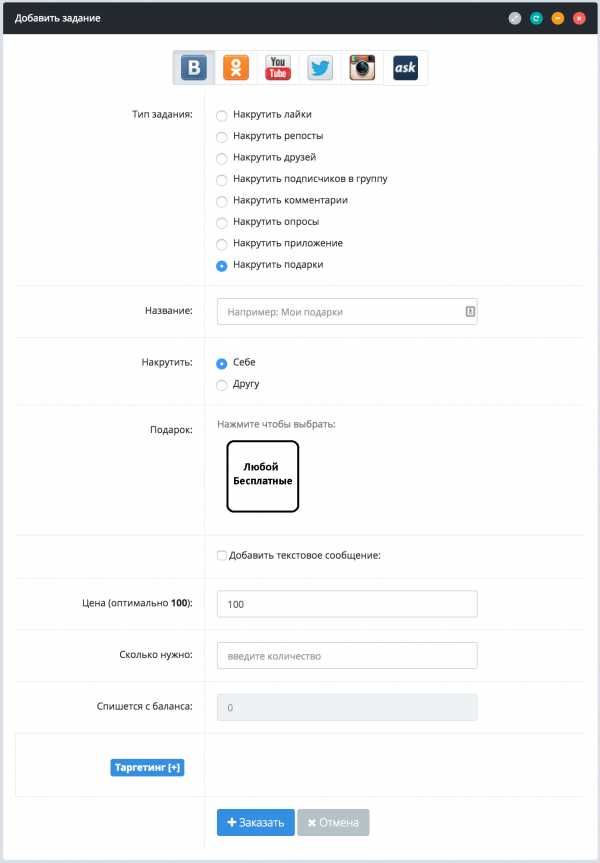Click the Заказать button

256,822
